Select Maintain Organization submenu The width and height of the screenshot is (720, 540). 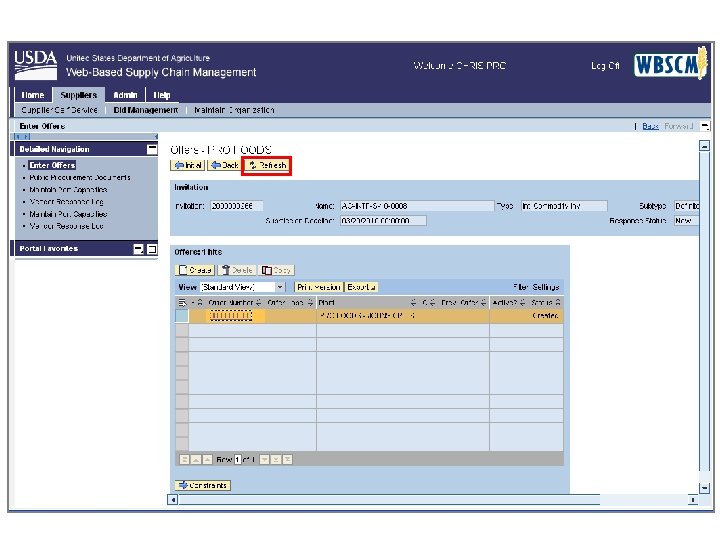(234, 110)
